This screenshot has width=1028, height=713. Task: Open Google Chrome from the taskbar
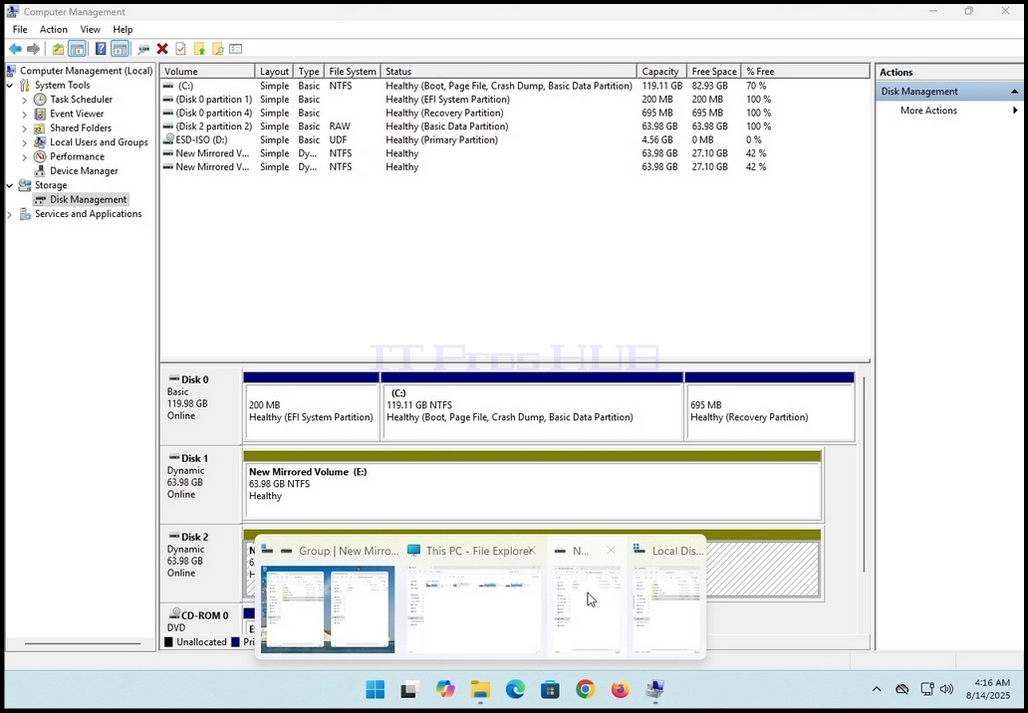(585, 689)
